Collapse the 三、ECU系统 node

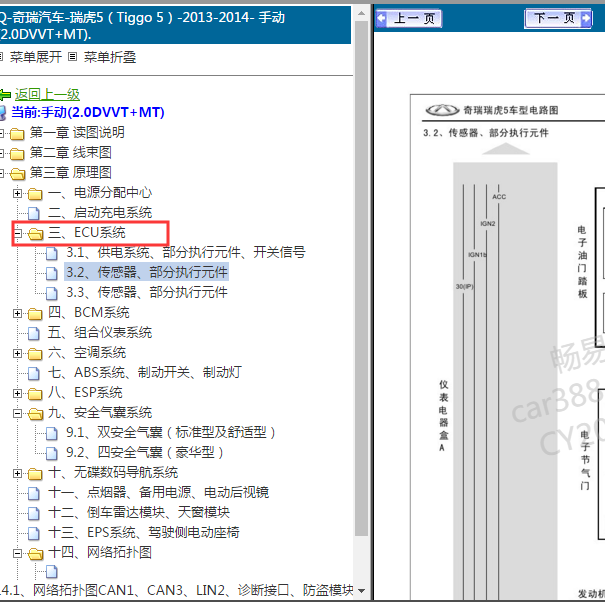click(17, 233)
